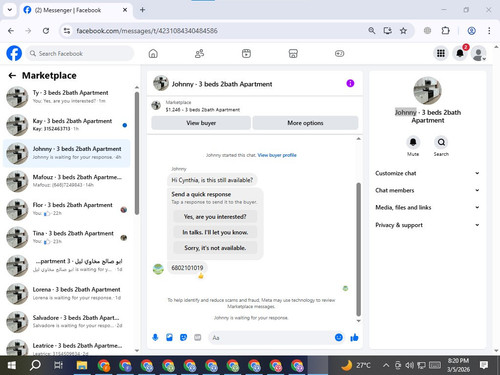Click the Aa message input box
The image size is (500, 375).
click(271, 338)
